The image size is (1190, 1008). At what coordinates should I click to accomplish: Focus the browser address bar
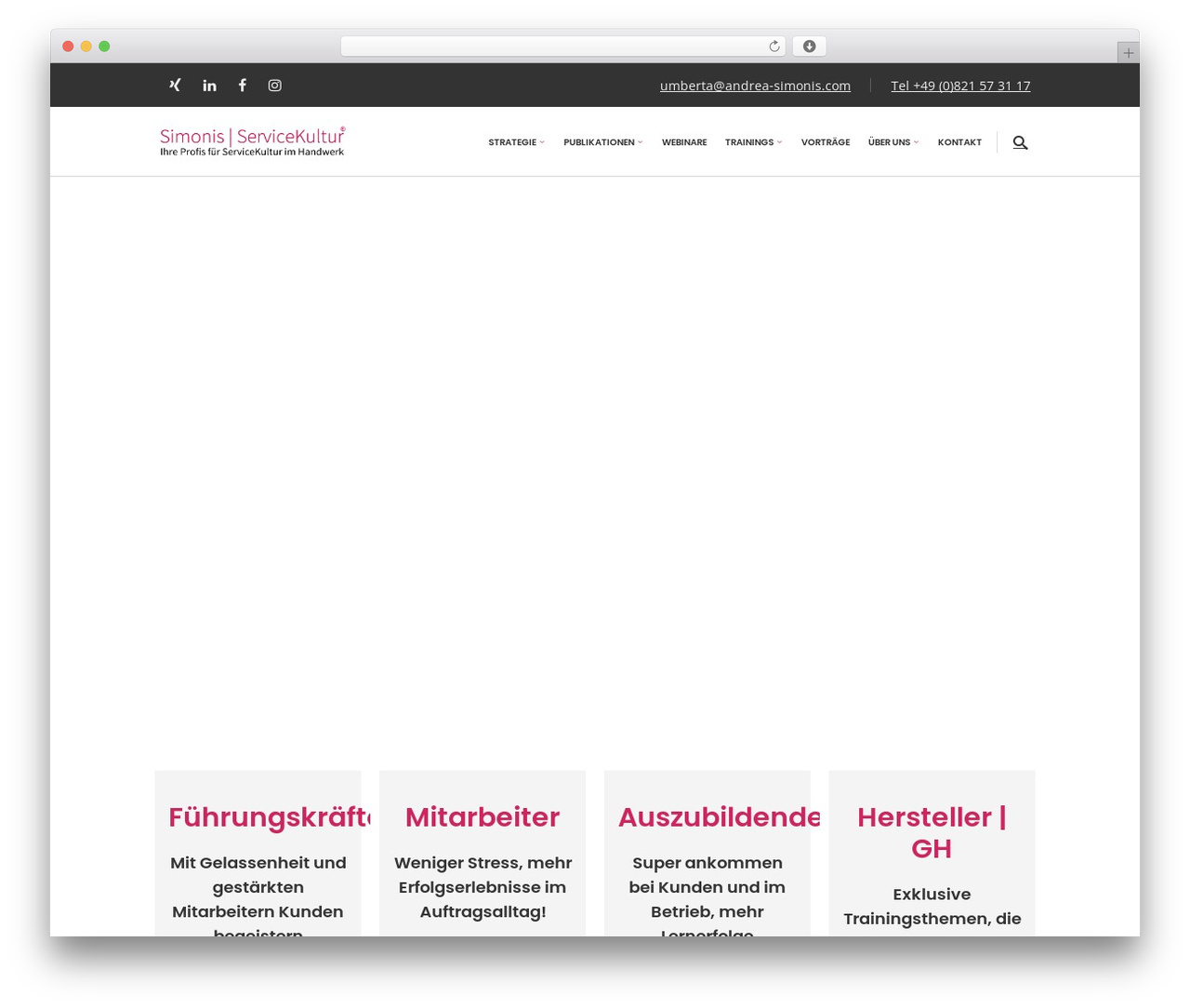coord(562,46)
